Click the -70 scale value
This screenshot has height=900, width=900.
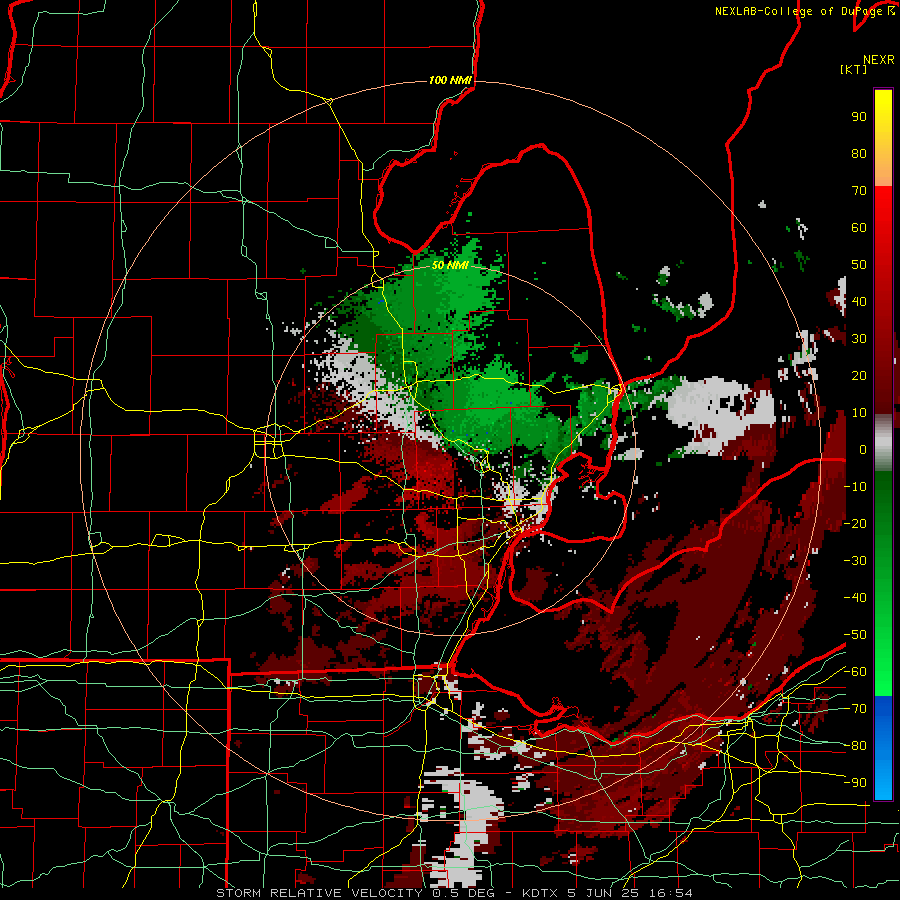pos(855,709)
